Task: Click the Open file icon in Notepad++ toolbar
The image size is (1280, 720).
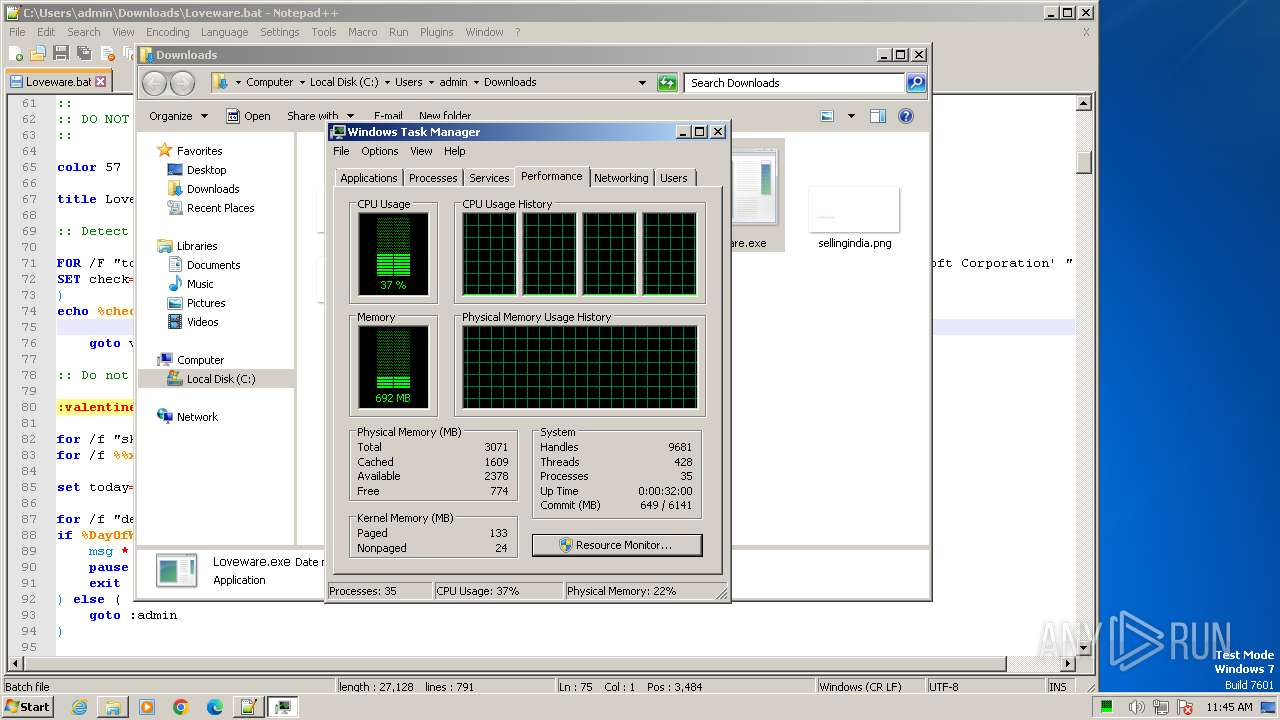Action: (x=38, y=53)
